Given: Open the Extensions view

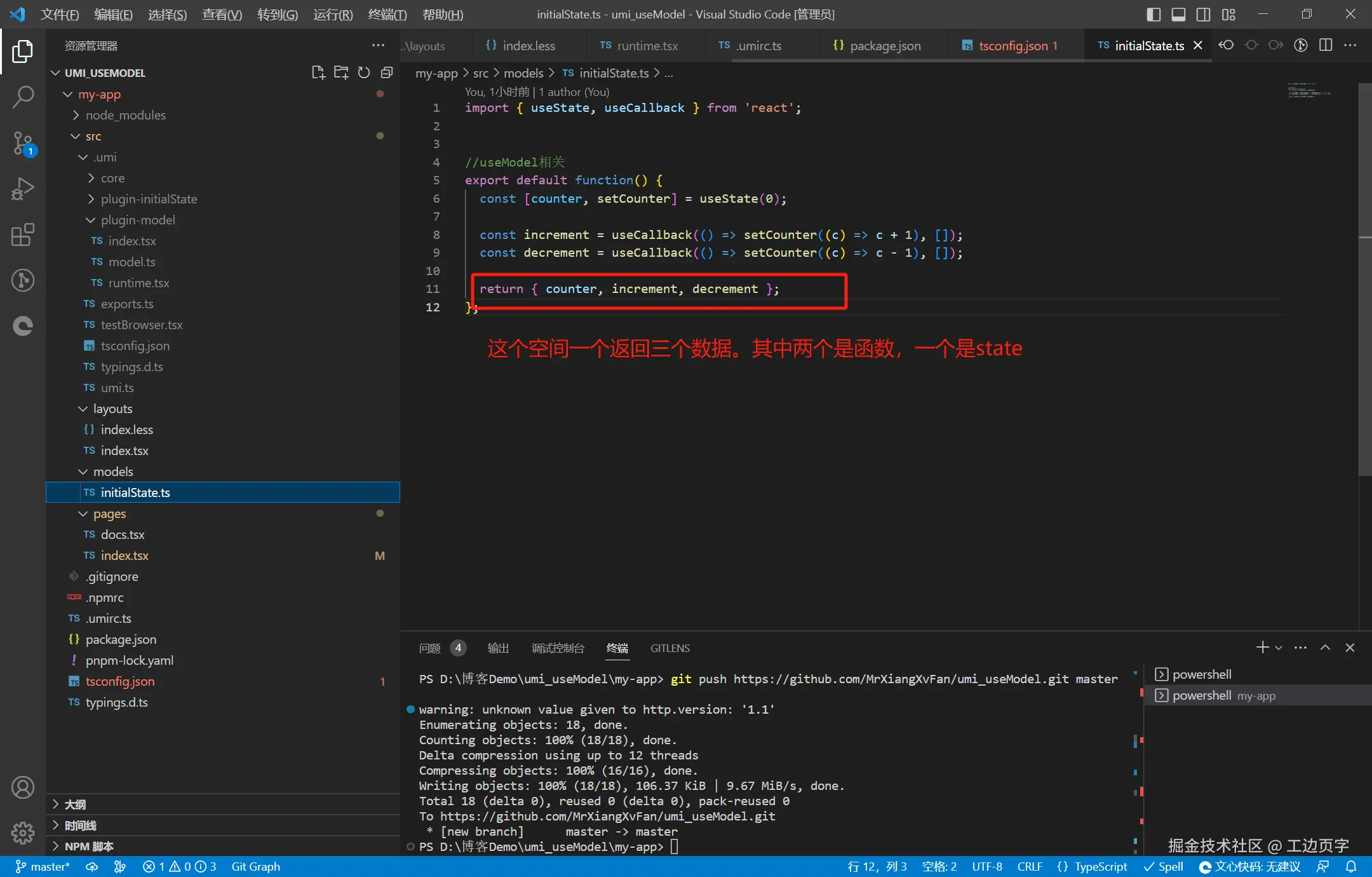Looking at the screenshot, I should coord(23,235).
